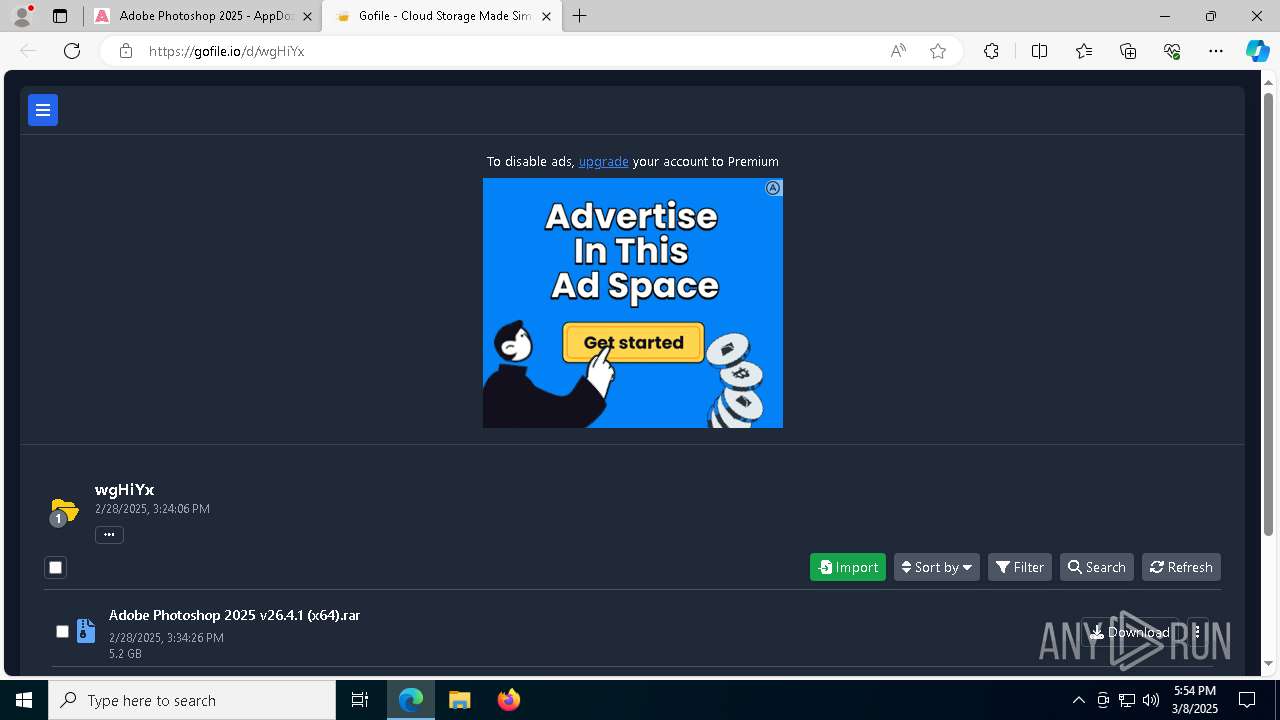Download the Photoshop rar file
The height and width of the screenshot is (720, 1280).
(1130, 632)
